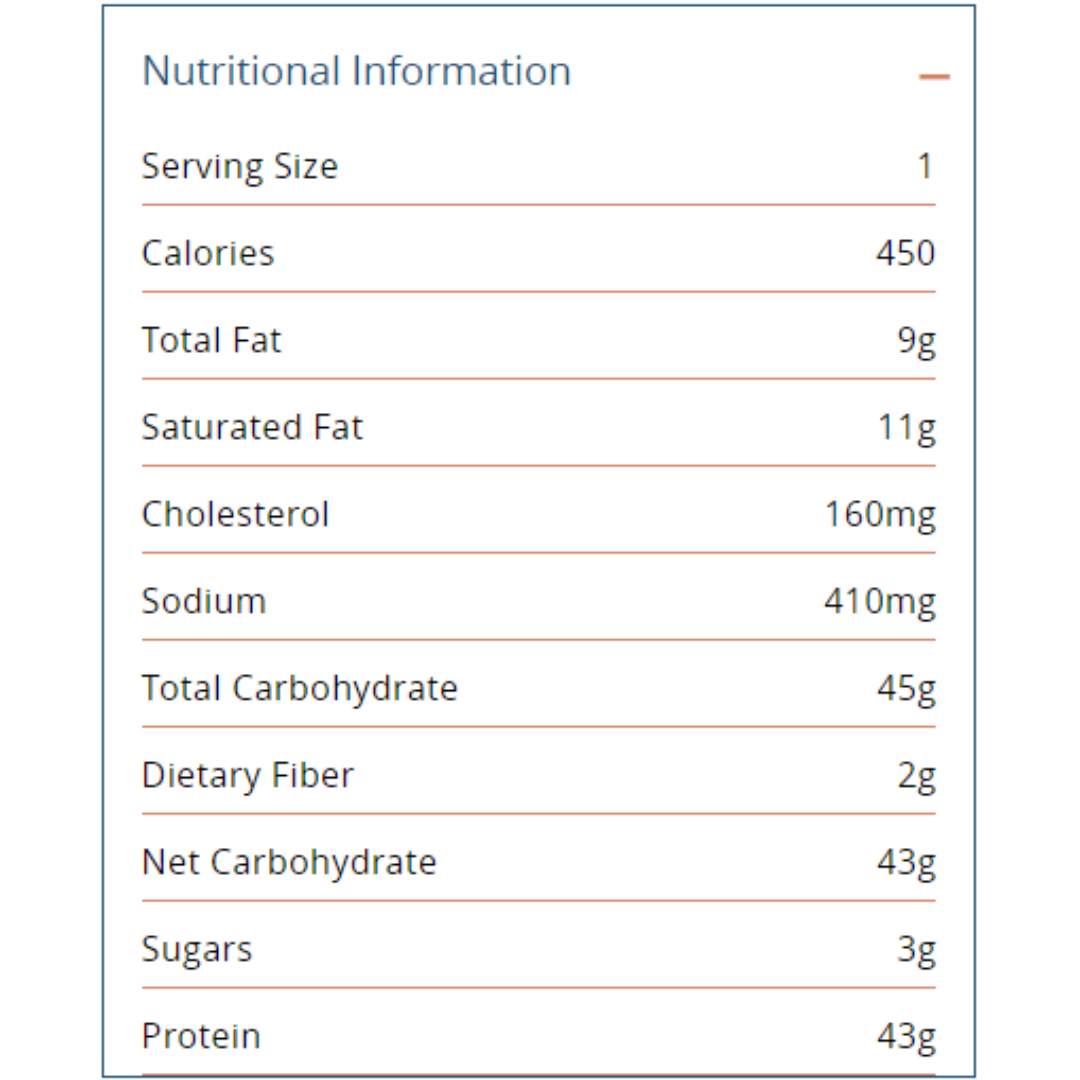The height and width of the screenshot is (1080, 1080).
Task: Click the 450 calories value
Action: pyautogui.click(x=905, y=253)
